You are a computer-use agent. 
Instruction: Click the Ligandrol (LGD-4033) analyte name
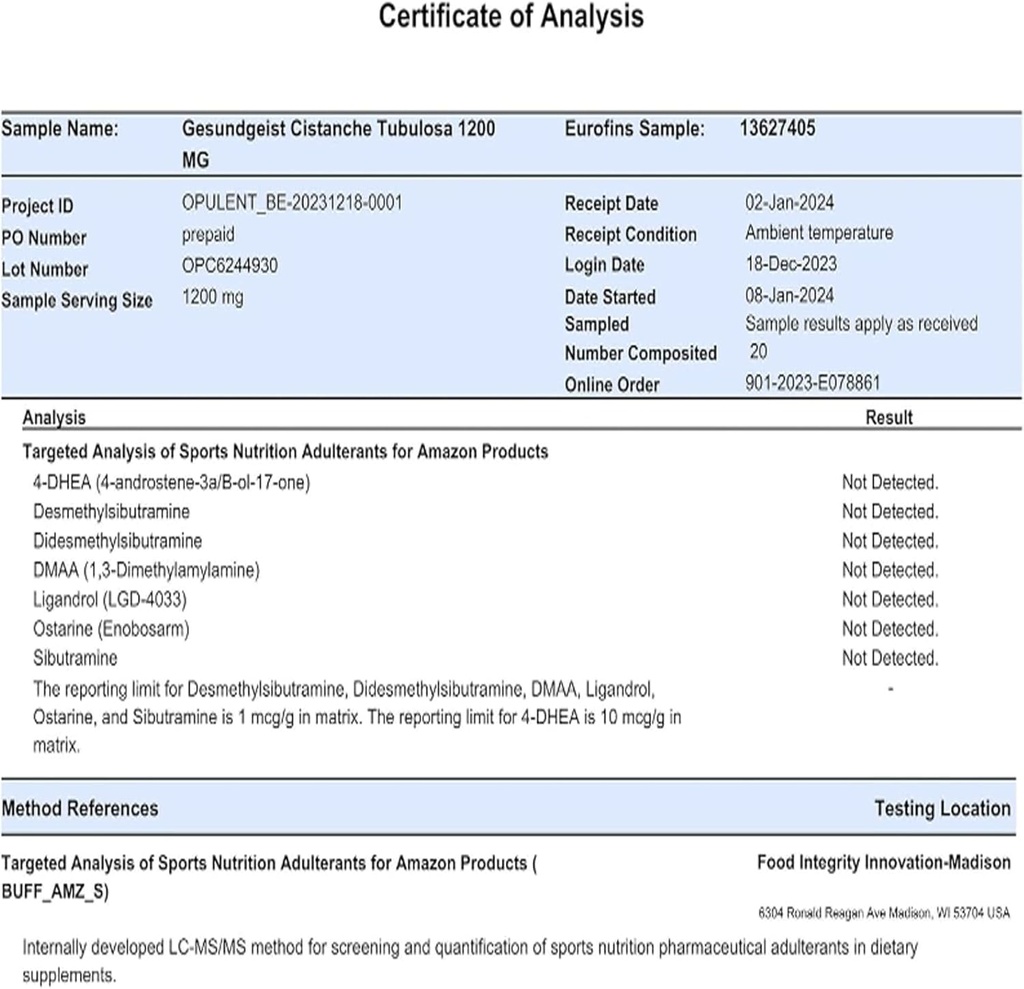110,600
